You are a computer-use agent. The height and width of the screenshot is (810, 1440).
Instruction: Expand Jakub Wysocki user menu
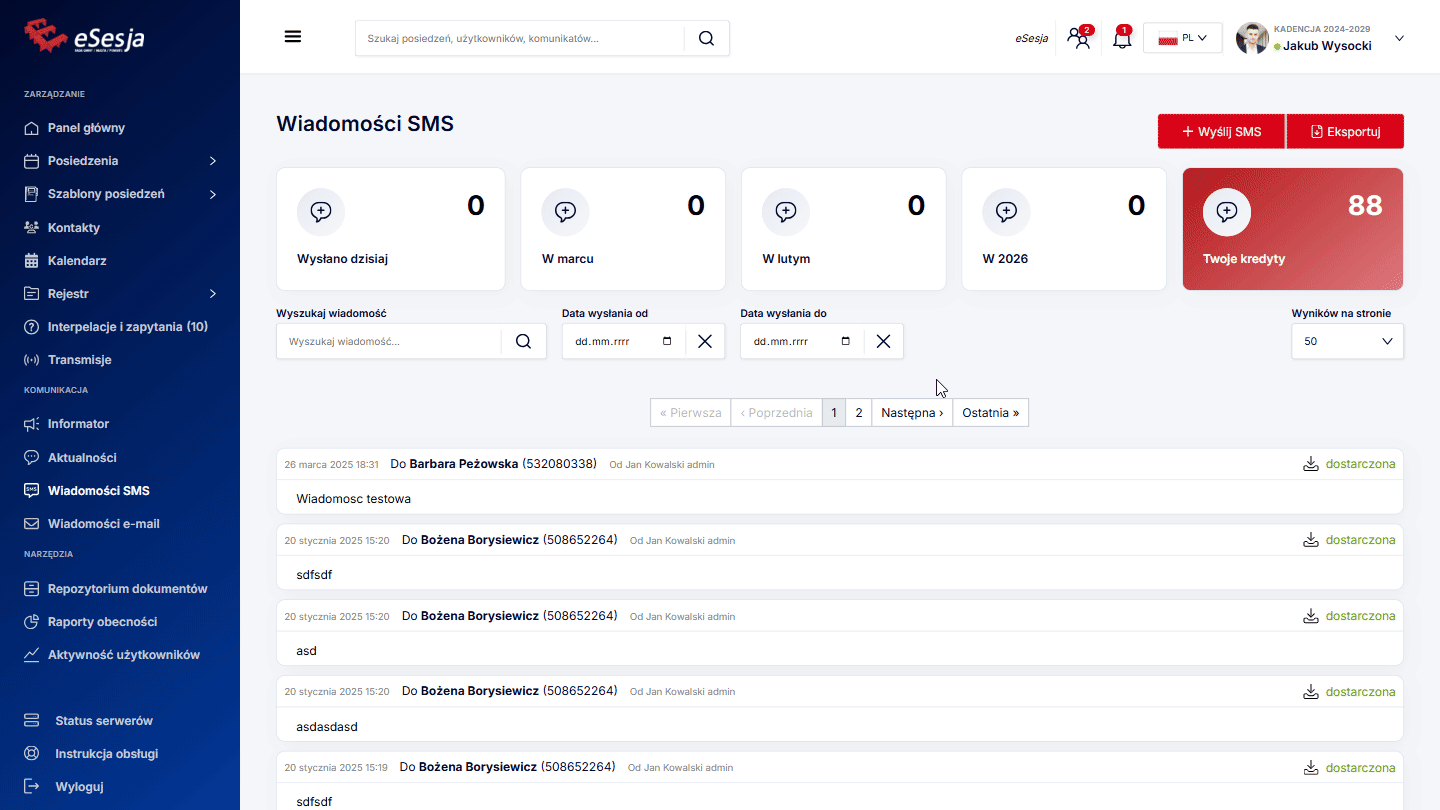pos(1399,38)
